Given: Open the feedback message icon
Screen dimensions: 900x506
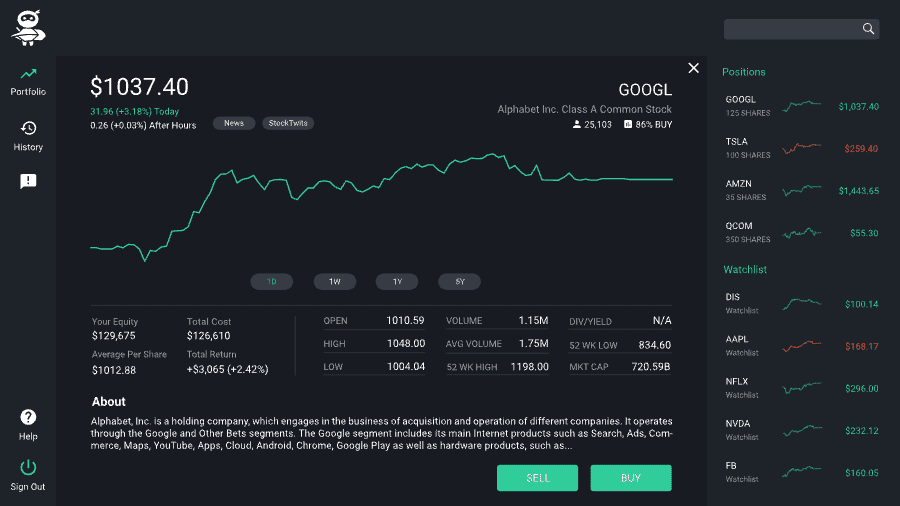Looking at the screenshot, I should pyautogui.click(x=28, y=181).
